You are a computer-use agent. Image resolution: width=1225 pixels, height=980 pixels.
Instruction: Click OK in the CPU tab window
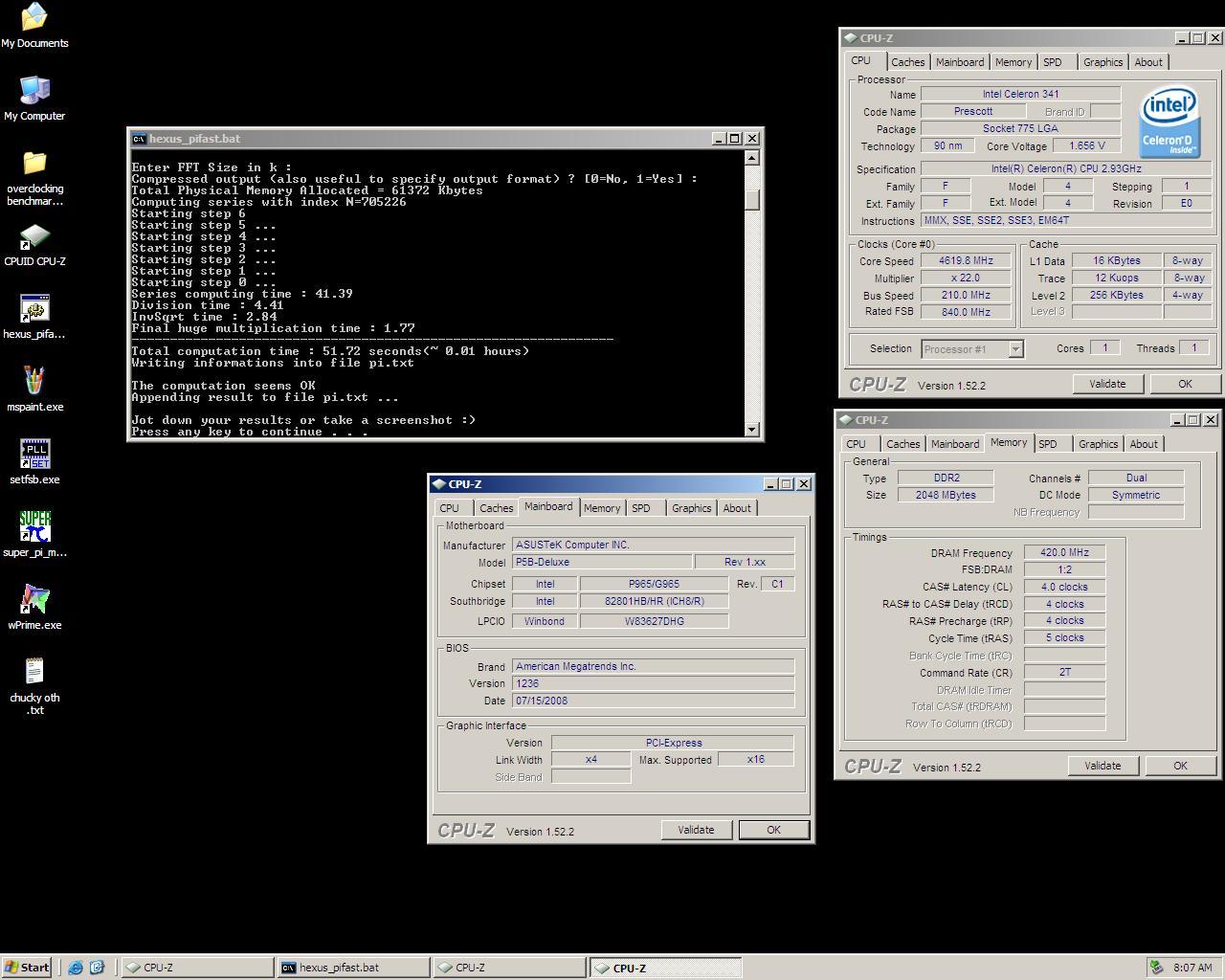click(1185, 384)
